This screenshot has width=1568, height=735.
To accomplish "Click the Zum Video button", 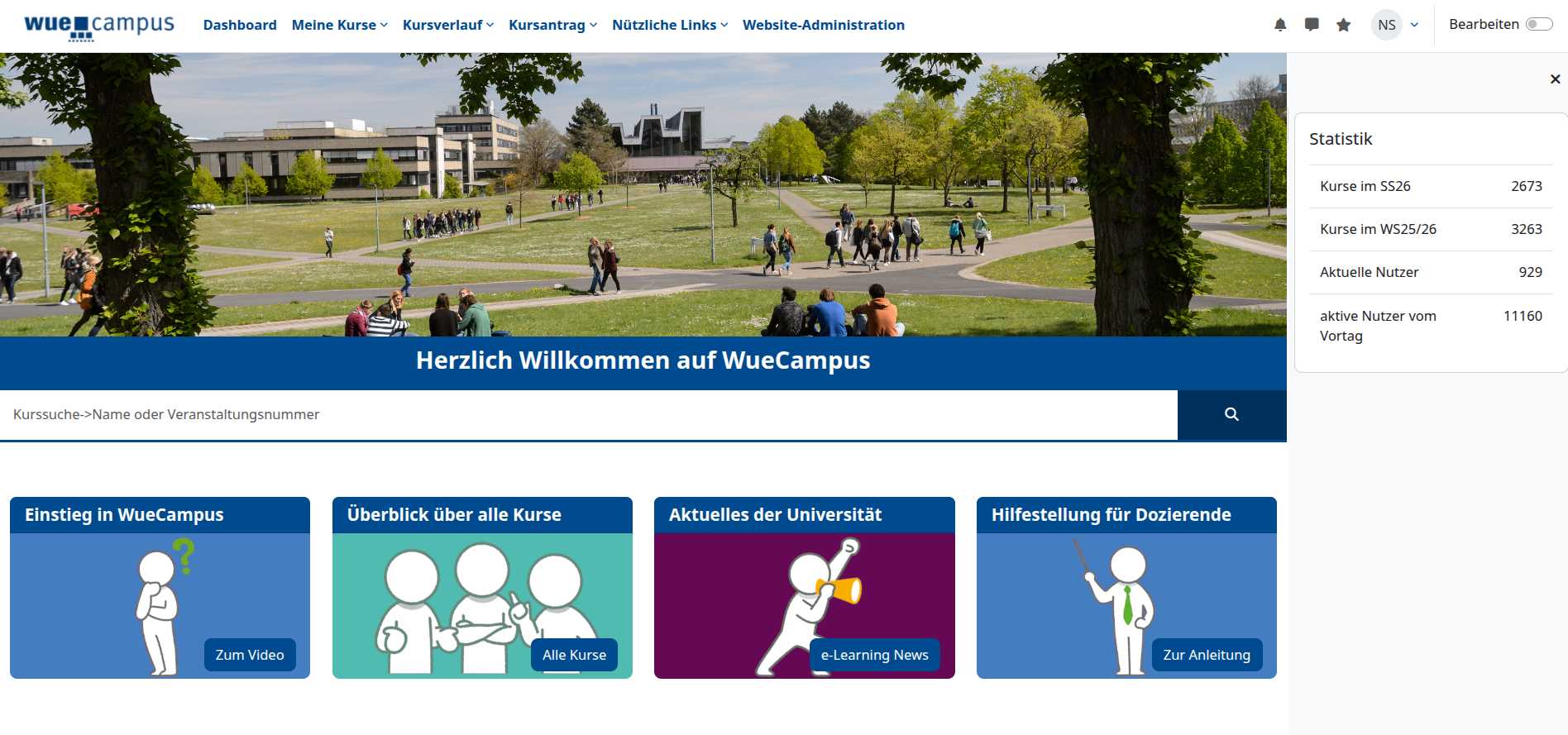I will (x=250, y=655).
